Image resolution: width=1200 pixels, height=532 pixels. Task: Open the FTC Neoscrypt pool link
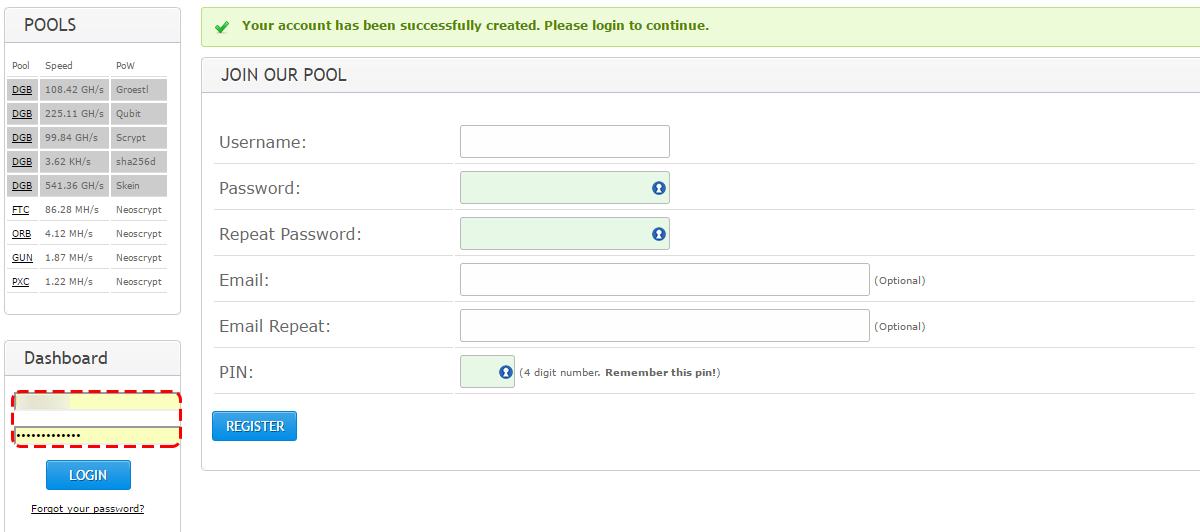click(20, 210)
